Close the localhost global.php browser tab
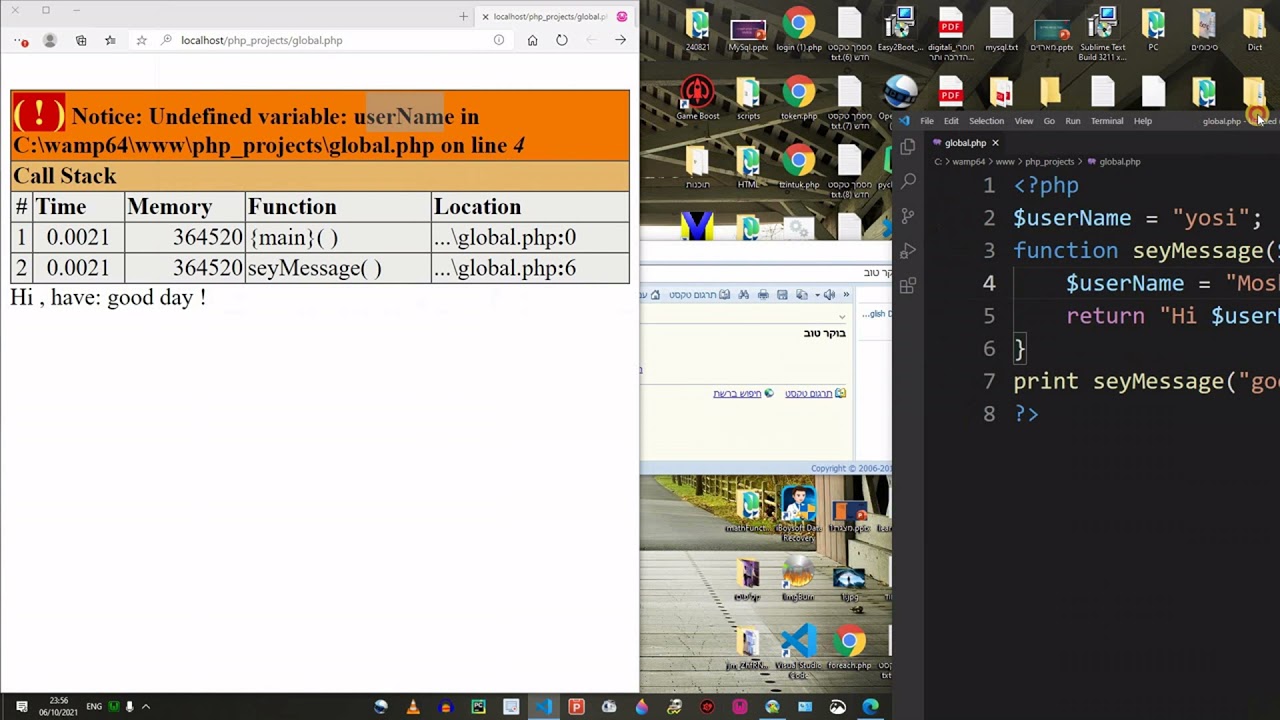 tap(485, 16)
